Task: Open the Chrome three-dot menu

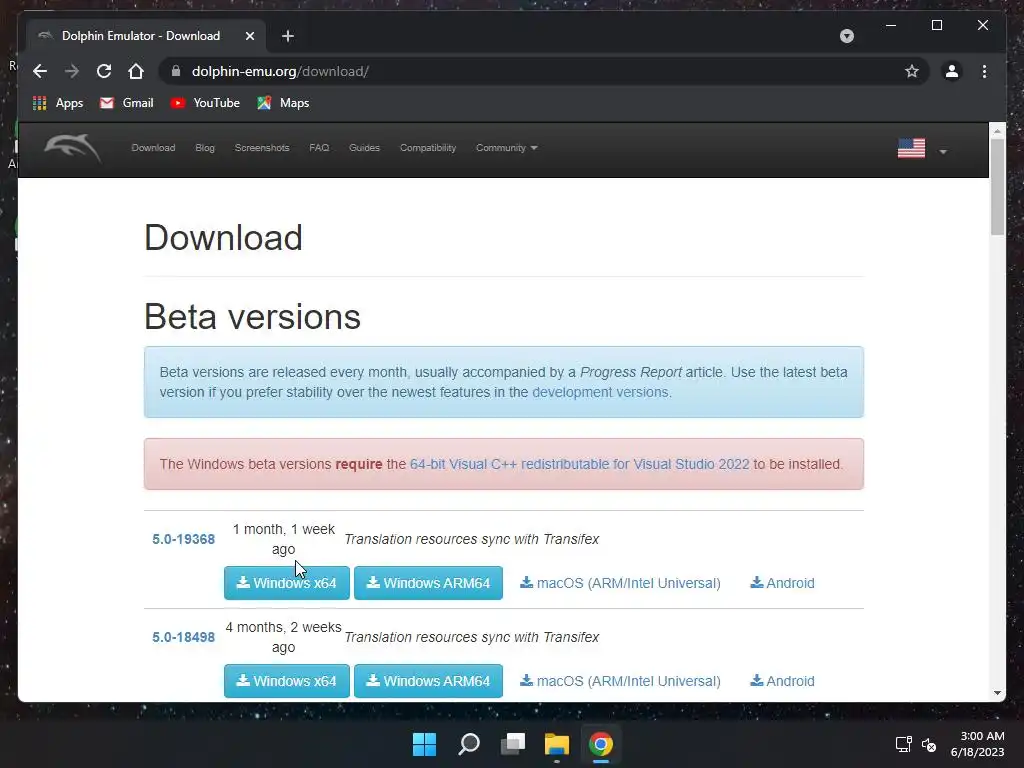Action: tap(984, 71)
